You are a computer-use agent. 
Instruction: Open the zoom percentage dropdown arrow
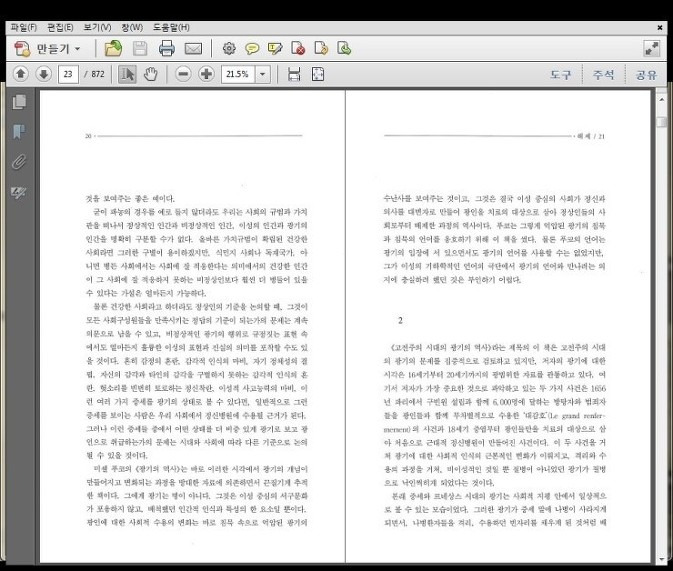pyautogui.click(x=263, y=74)
